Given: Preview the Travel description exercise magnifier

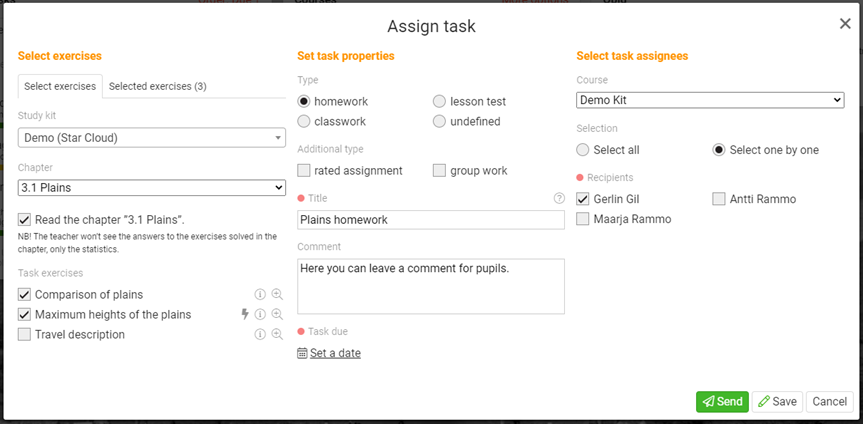Looking at the screenshot, I should tap(277, 335).
